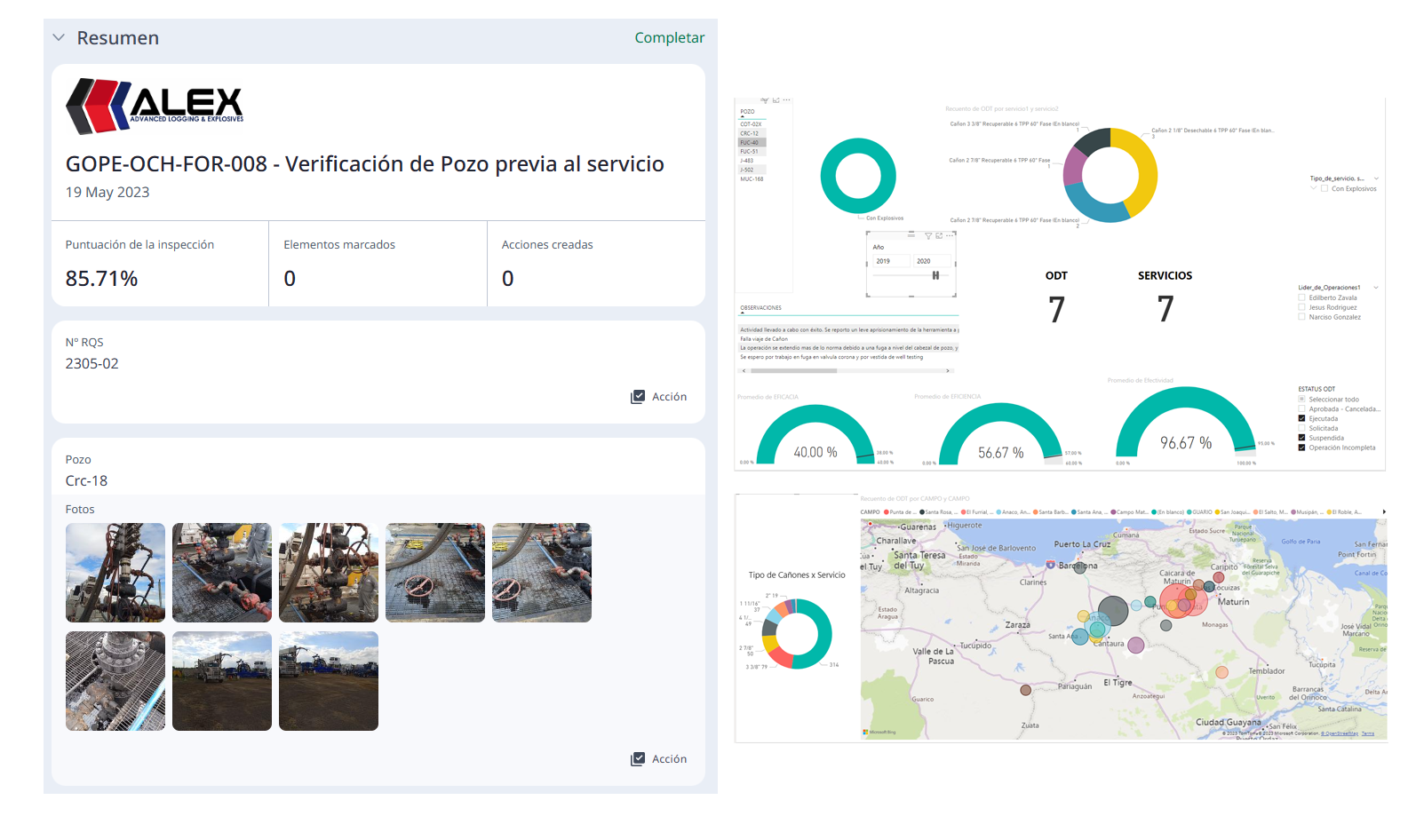This screenshot has height=840, width=1408.
Task: Check the Jesus Rodriguez leader checkbox
Action: pyautogui.click(x=1302, y=308)
